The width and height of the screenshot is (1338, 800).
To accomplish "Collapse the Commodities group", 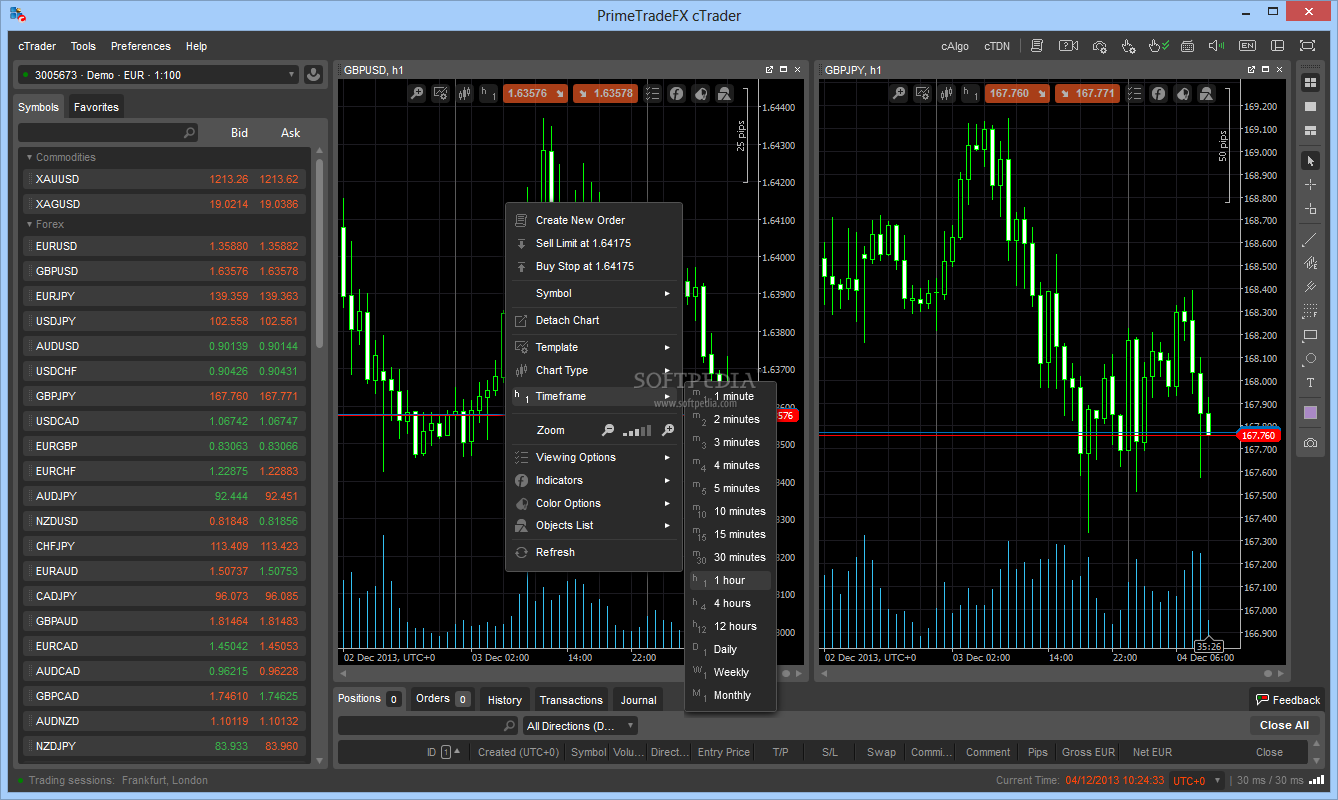I will [29, 157].
